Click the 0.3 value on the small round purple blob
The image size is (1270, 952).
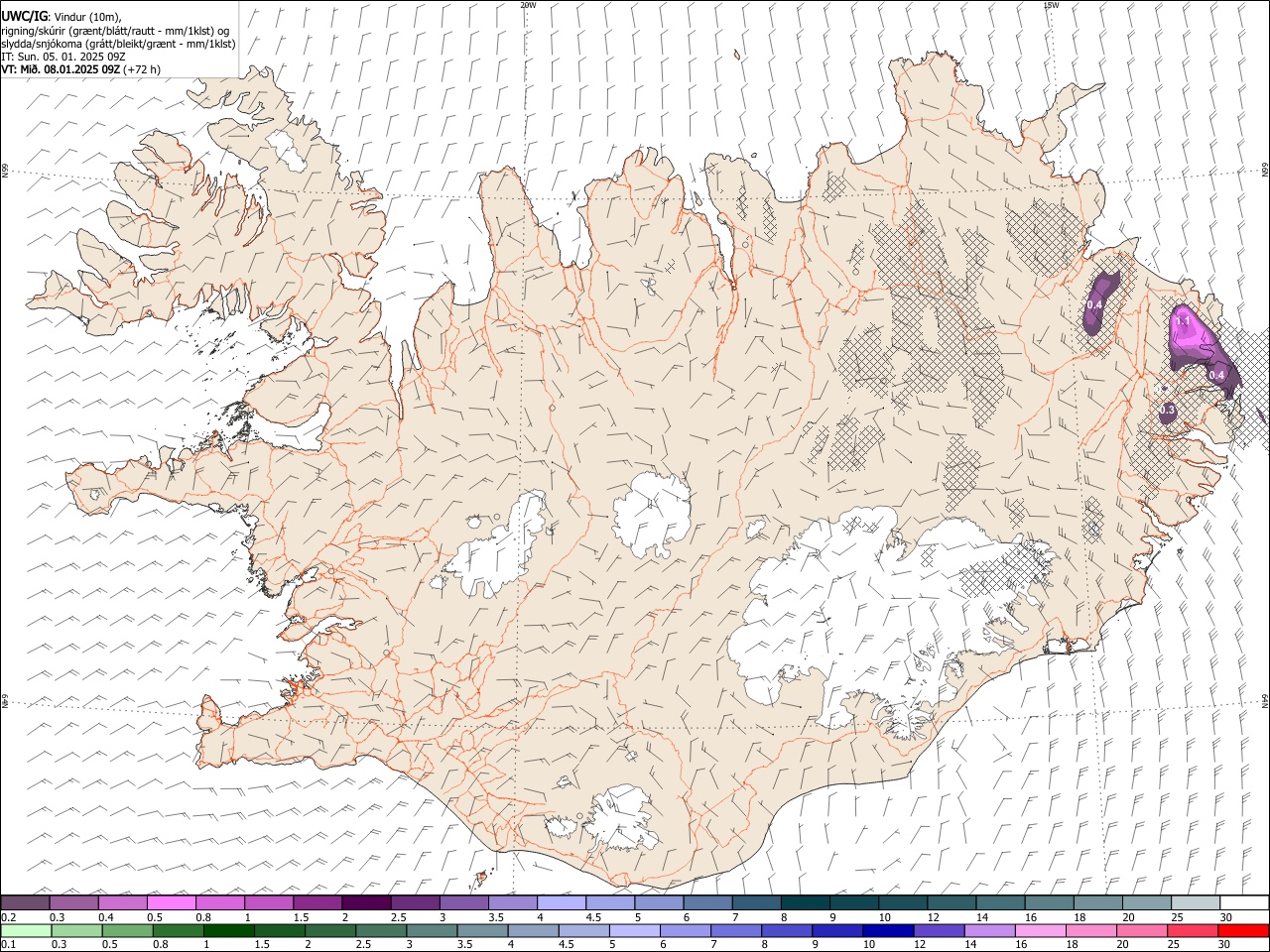tap(1167, 410)
